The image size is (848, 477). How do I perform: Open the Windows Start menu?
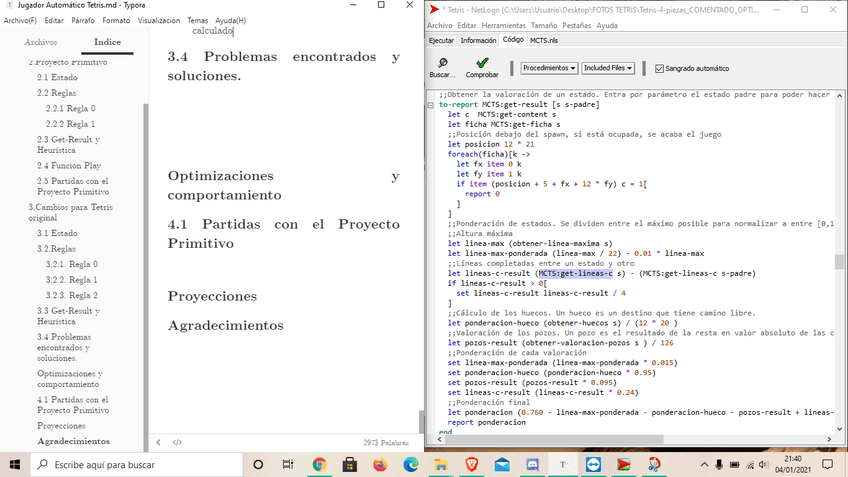[16, 464]
